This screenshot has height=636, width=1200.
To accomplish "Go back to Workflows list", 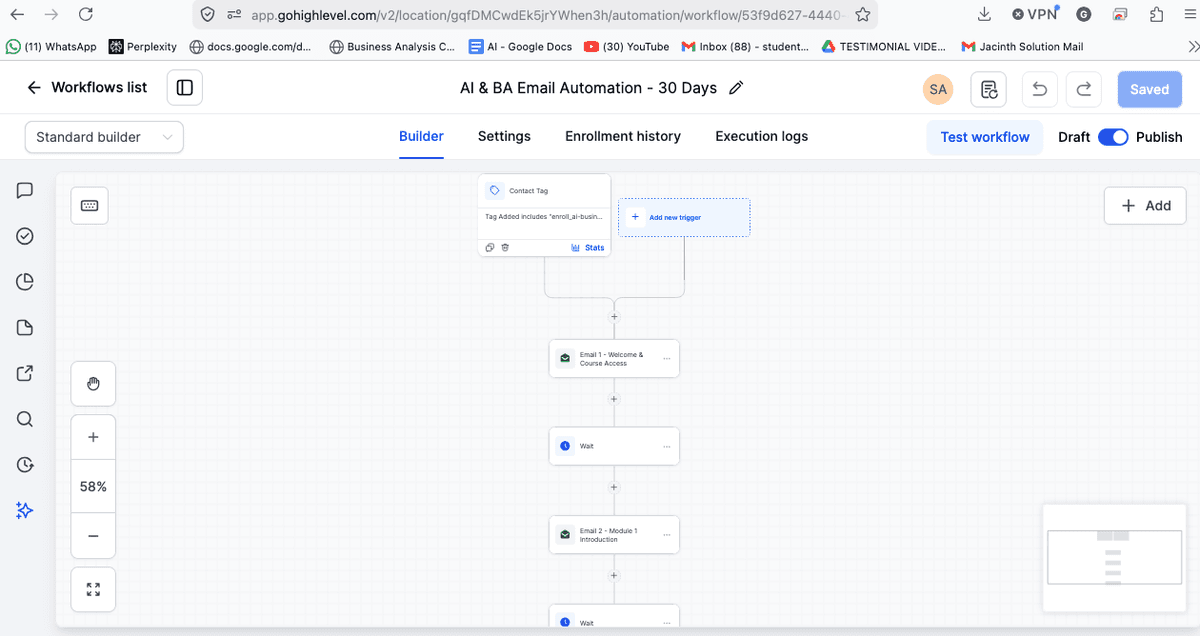I will click(x=87, y=87).
